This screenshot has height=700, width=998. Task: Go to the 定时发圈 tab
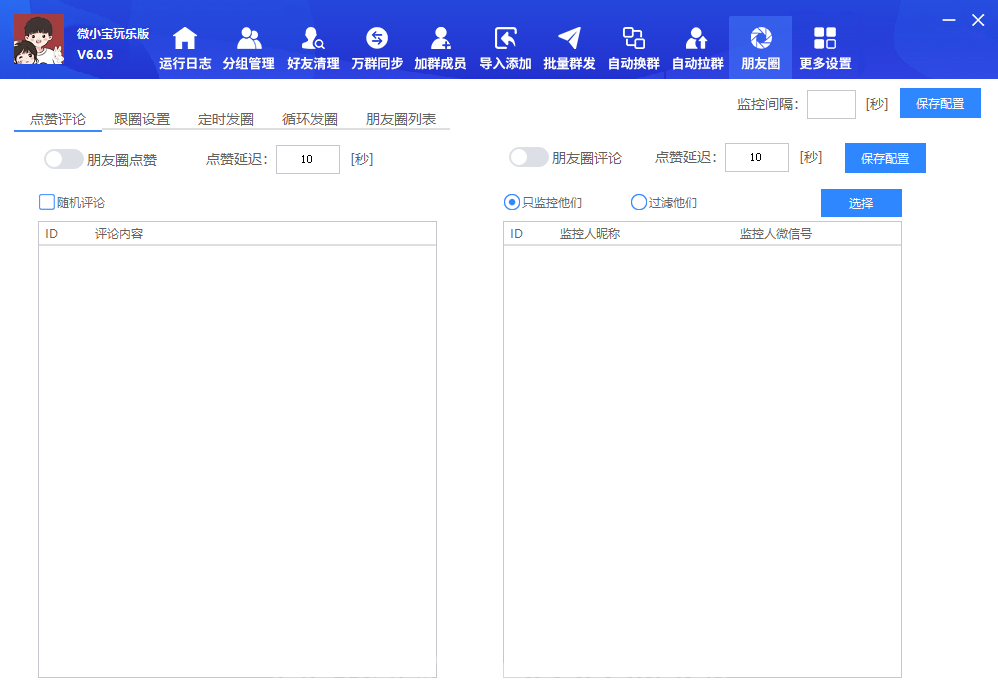coord(226,119)
